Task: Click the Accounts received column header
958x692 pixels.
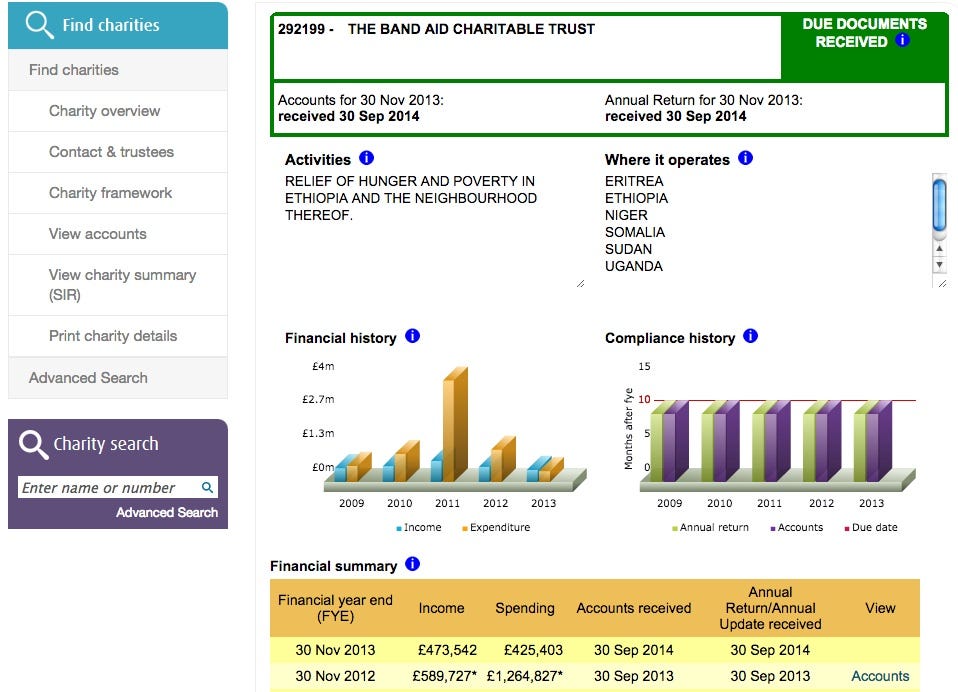Action: click(x=634, y=608)
